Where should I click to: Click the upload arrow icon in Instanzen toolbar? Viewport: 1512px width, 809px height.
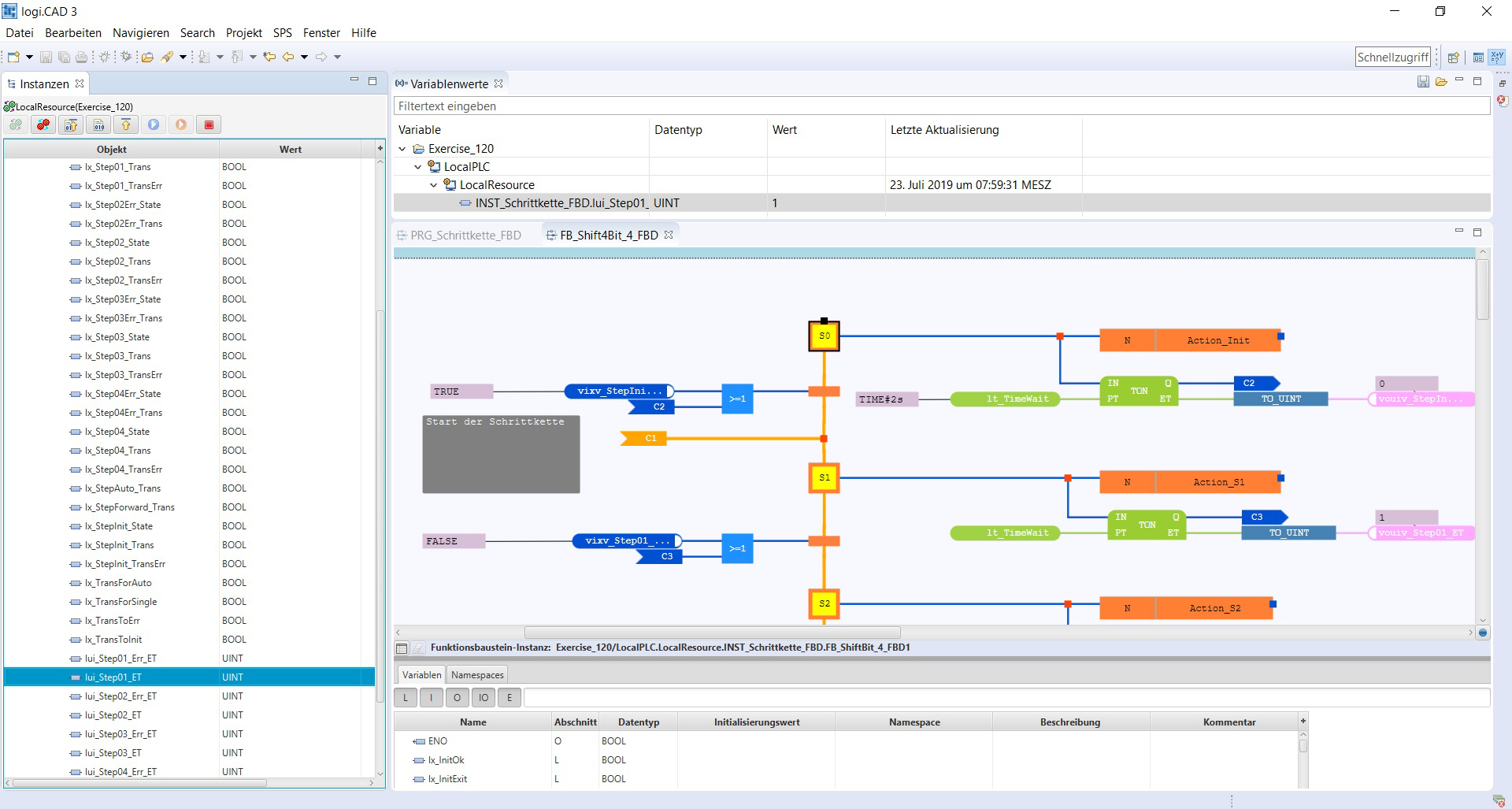[126, 124]
